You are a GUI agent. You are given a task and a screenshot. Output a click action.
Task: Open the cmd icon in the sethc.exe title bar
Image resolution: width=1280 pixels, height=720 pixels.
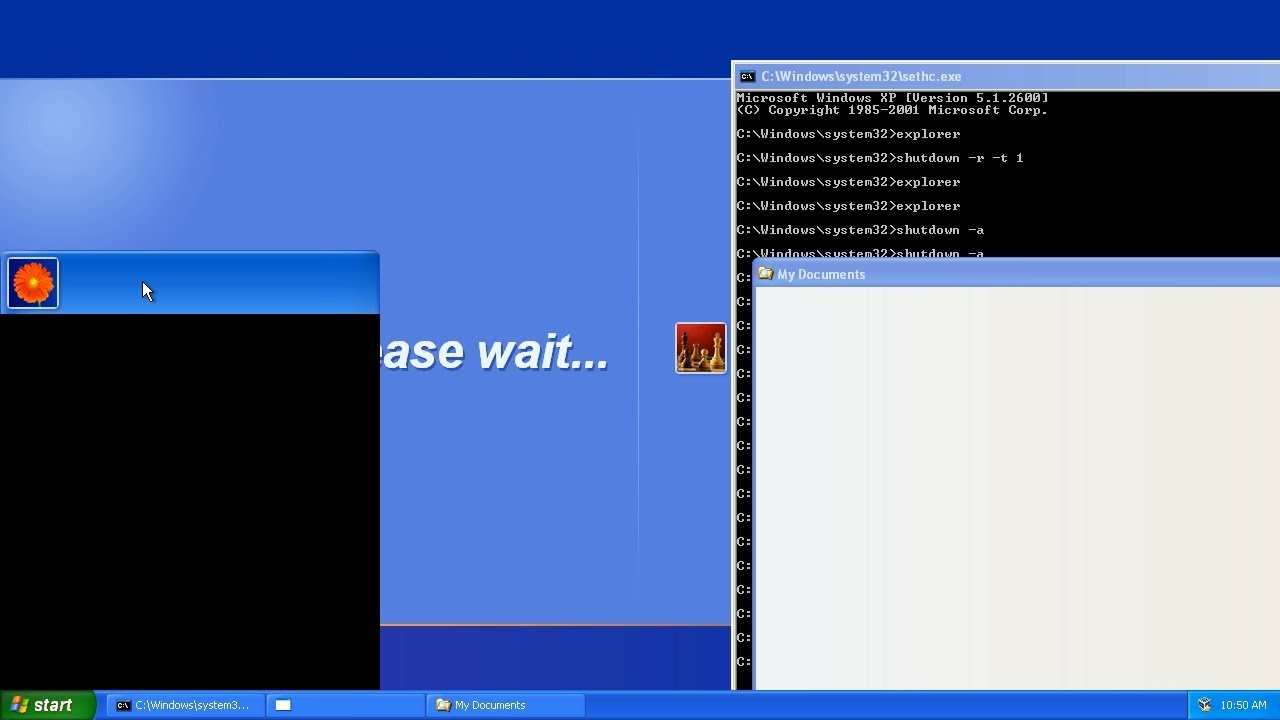(x=747, y=76)
